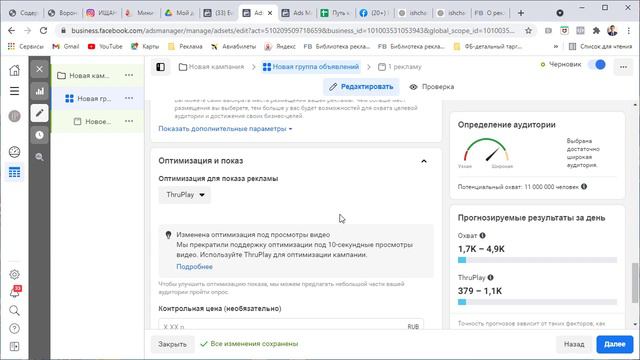Click the Закрыть button
The width and height of the screenshot is (640, 360).
pos(172,344)
